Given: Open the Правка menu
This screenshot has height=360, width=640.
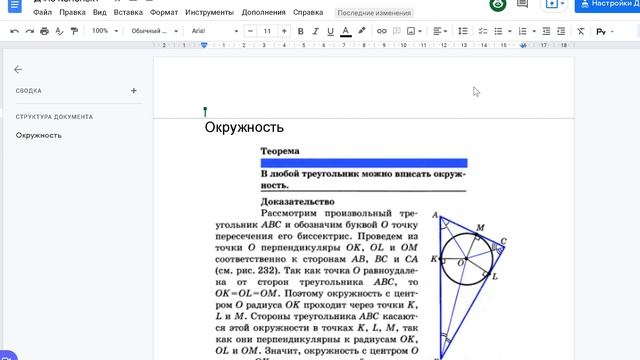Looking at the screenshot, I should tap(72, 12).
